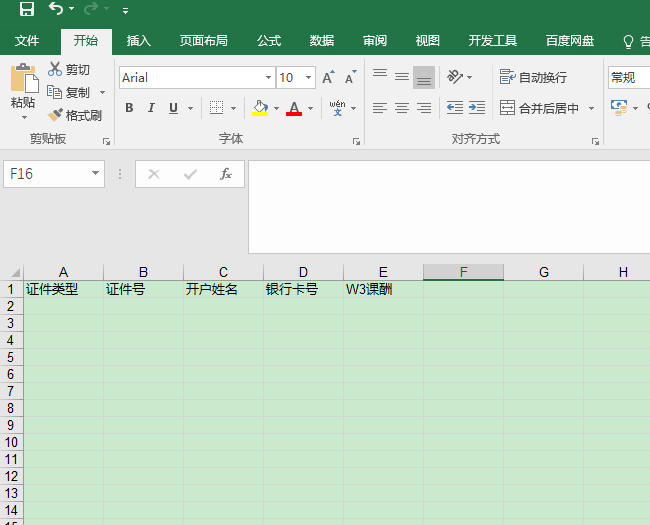
Task: Increase font size with larger A icon
Action: coord(328,78)
